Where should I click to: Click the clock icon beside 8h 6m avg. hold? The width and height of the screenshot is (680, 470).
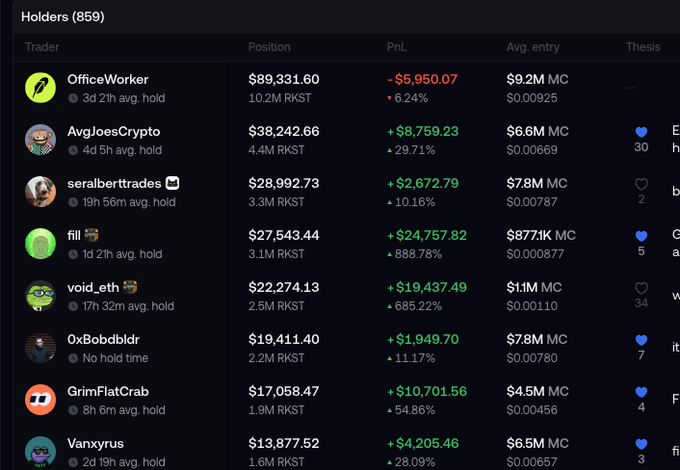[73, 411]
